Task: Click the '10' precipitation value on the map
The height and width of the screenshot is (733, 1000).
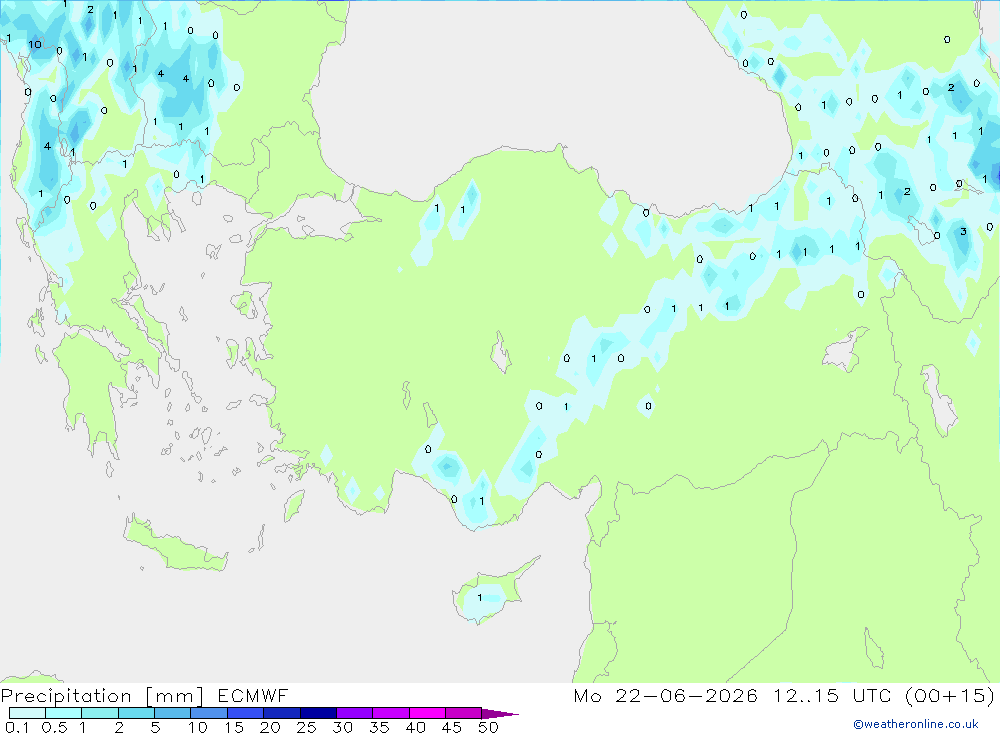Action: click(35, 45)
